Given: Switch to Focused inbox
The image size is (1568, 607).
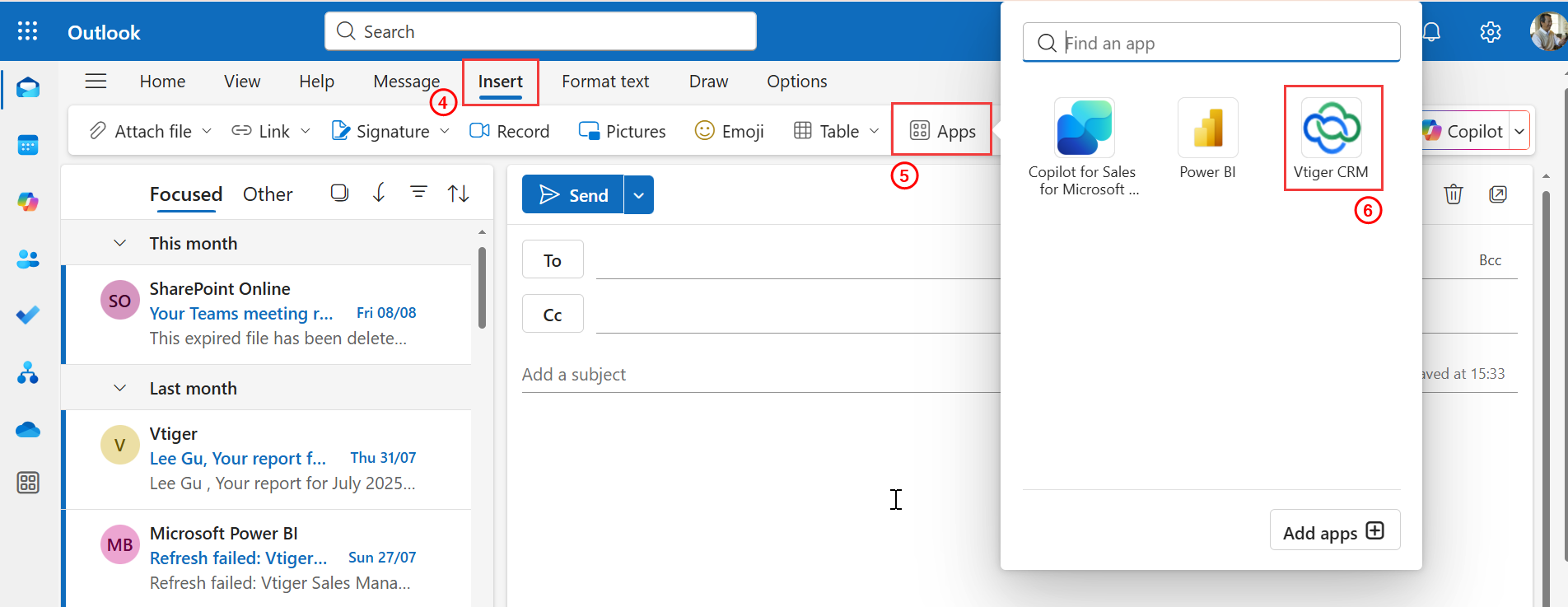Looking at the screenshot, I should tap(186, 194).
